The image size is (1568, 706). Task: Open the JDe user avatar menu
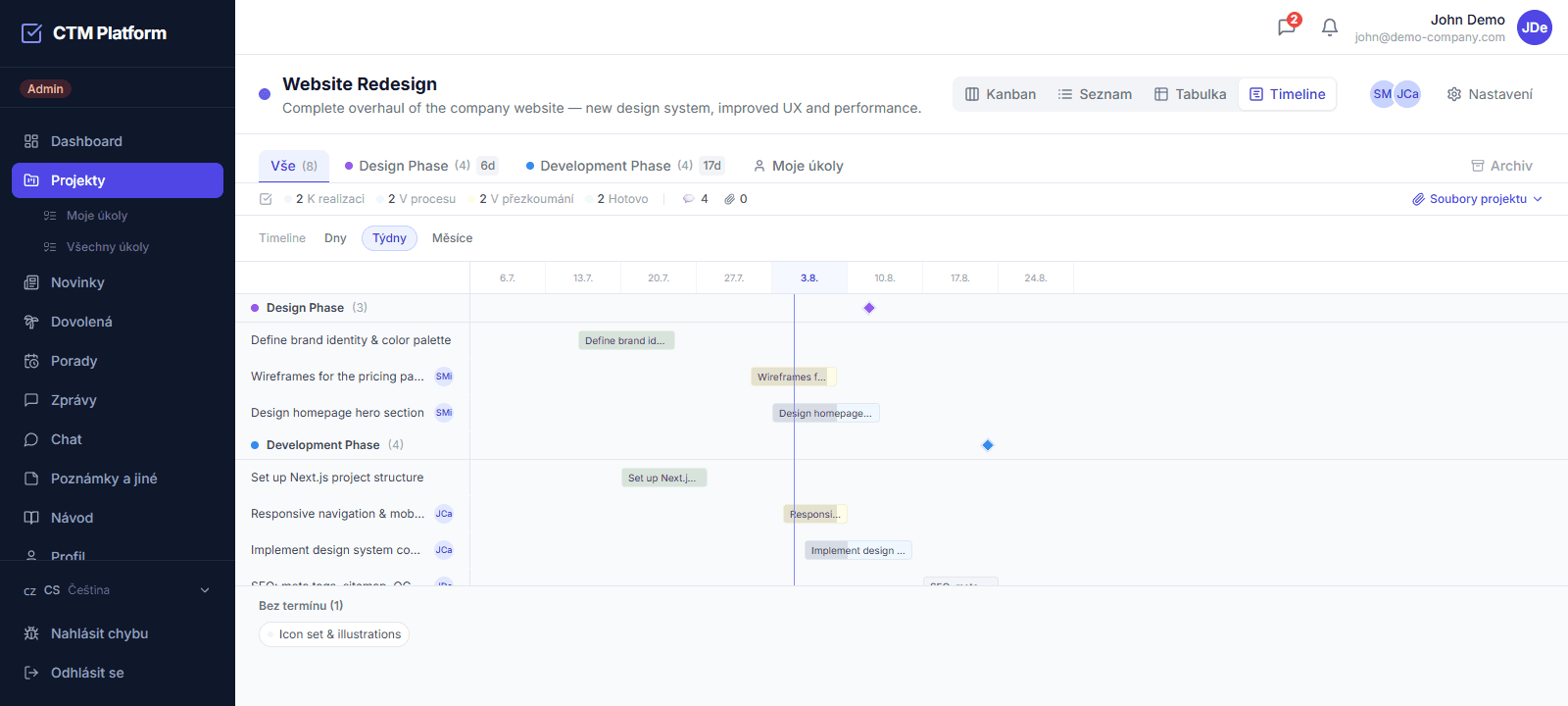pyautogui.click(x=1535, y=27)
